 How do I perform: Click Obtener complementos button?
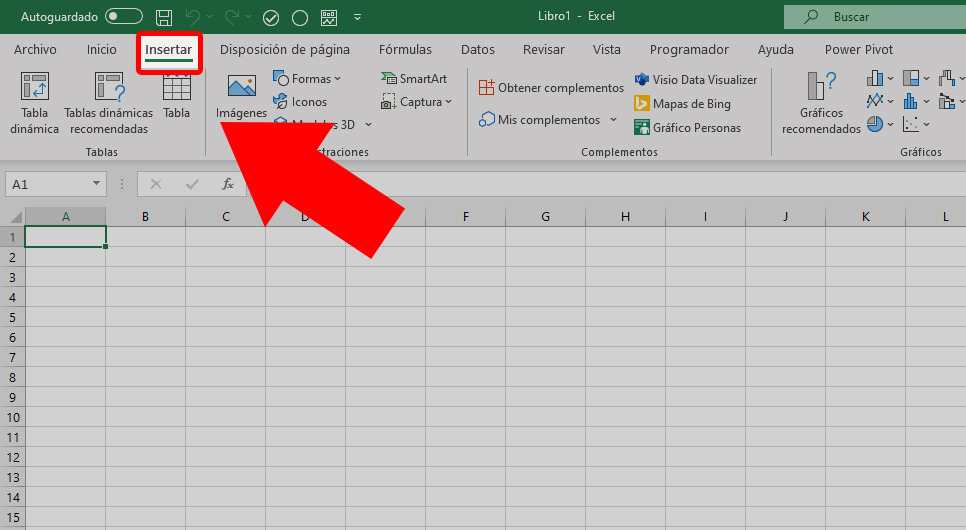point(551,88)
